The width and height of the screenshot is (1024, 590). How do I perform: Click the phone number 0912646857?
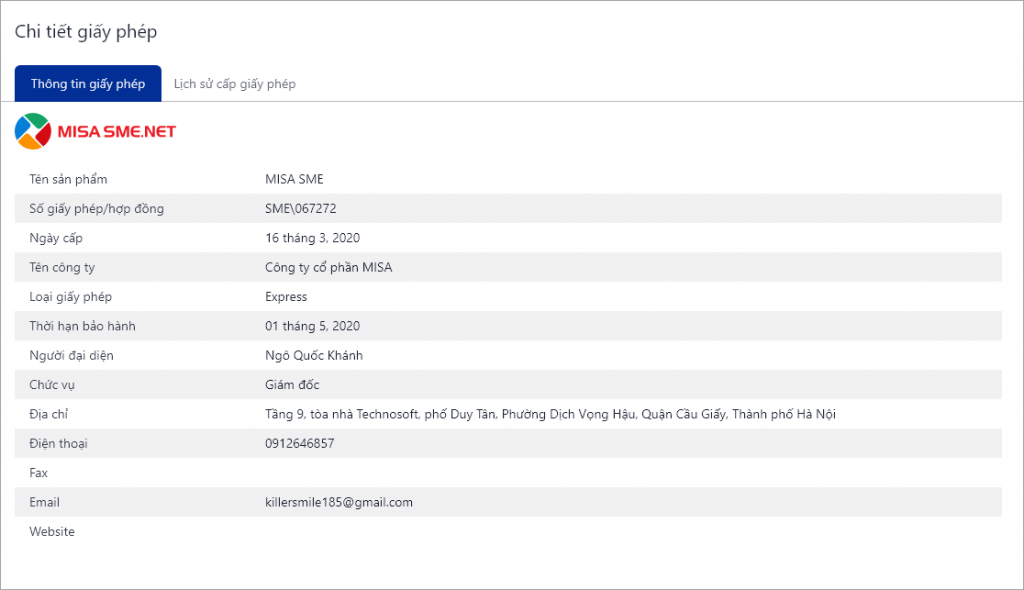[x=300, y=444]
